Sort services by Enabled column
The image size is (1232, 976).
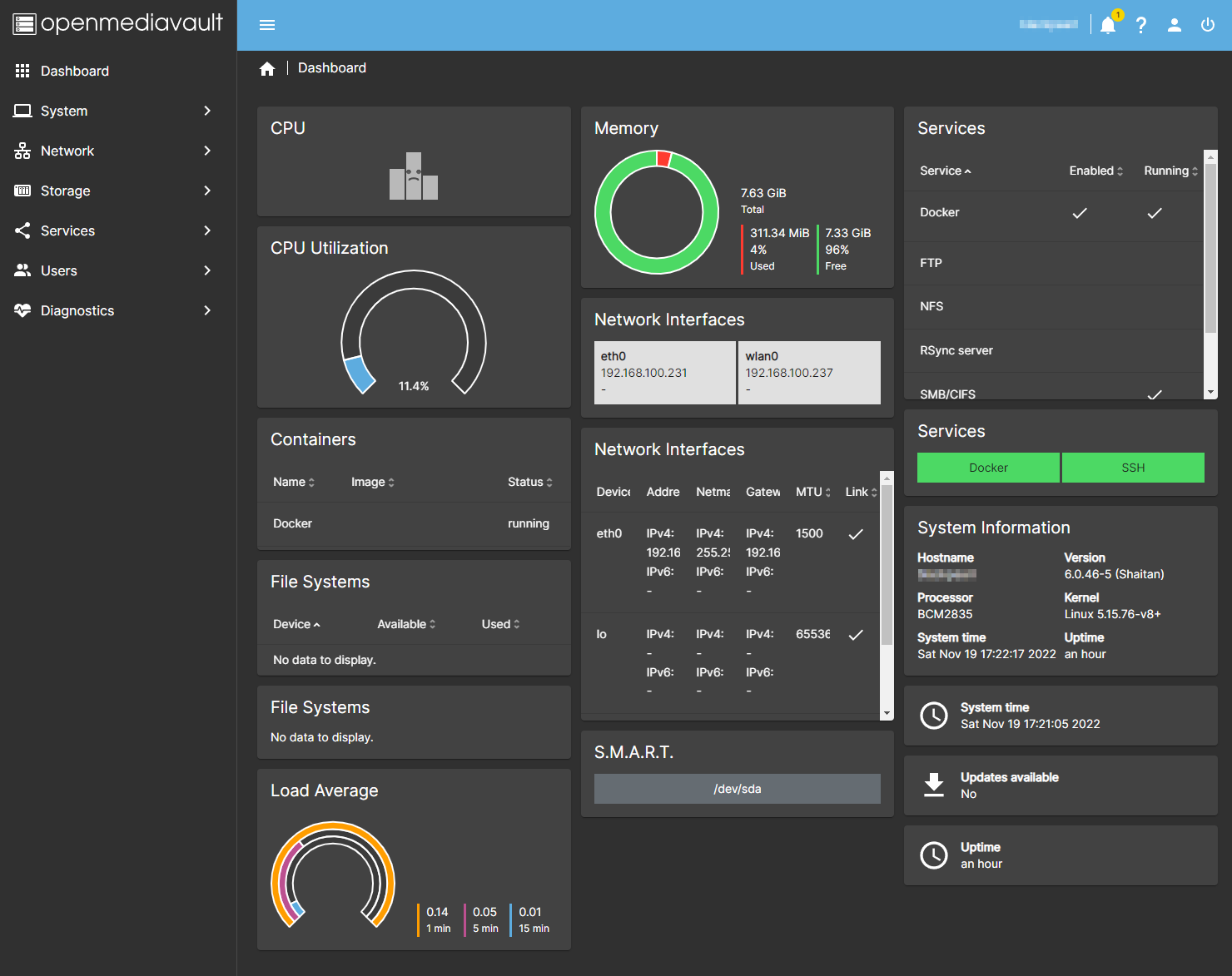(1095, 171)
